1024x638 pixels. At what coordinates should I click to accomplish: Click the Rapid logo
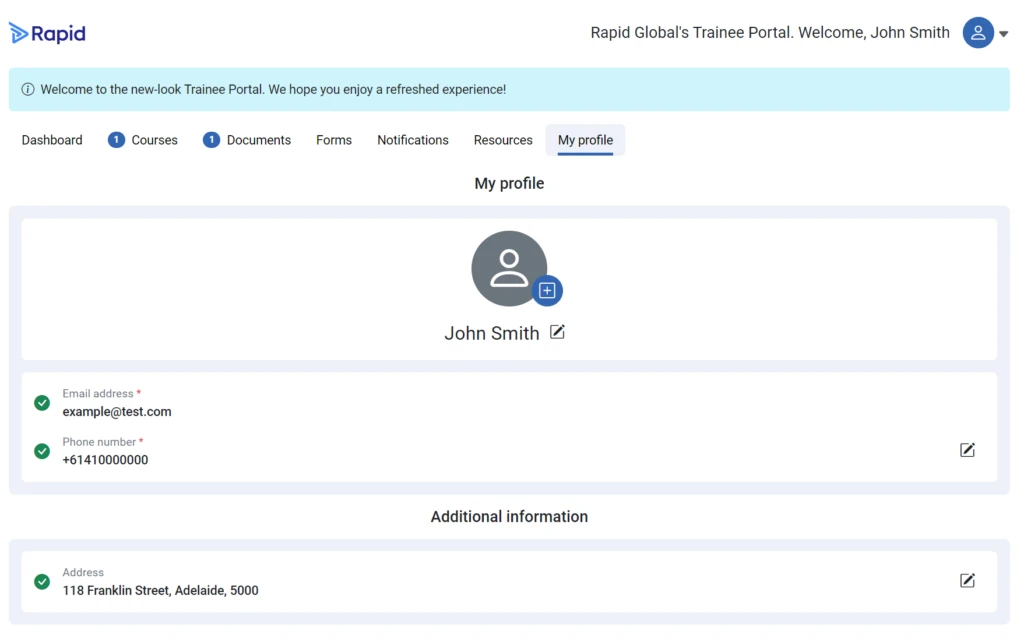point(47,33)
